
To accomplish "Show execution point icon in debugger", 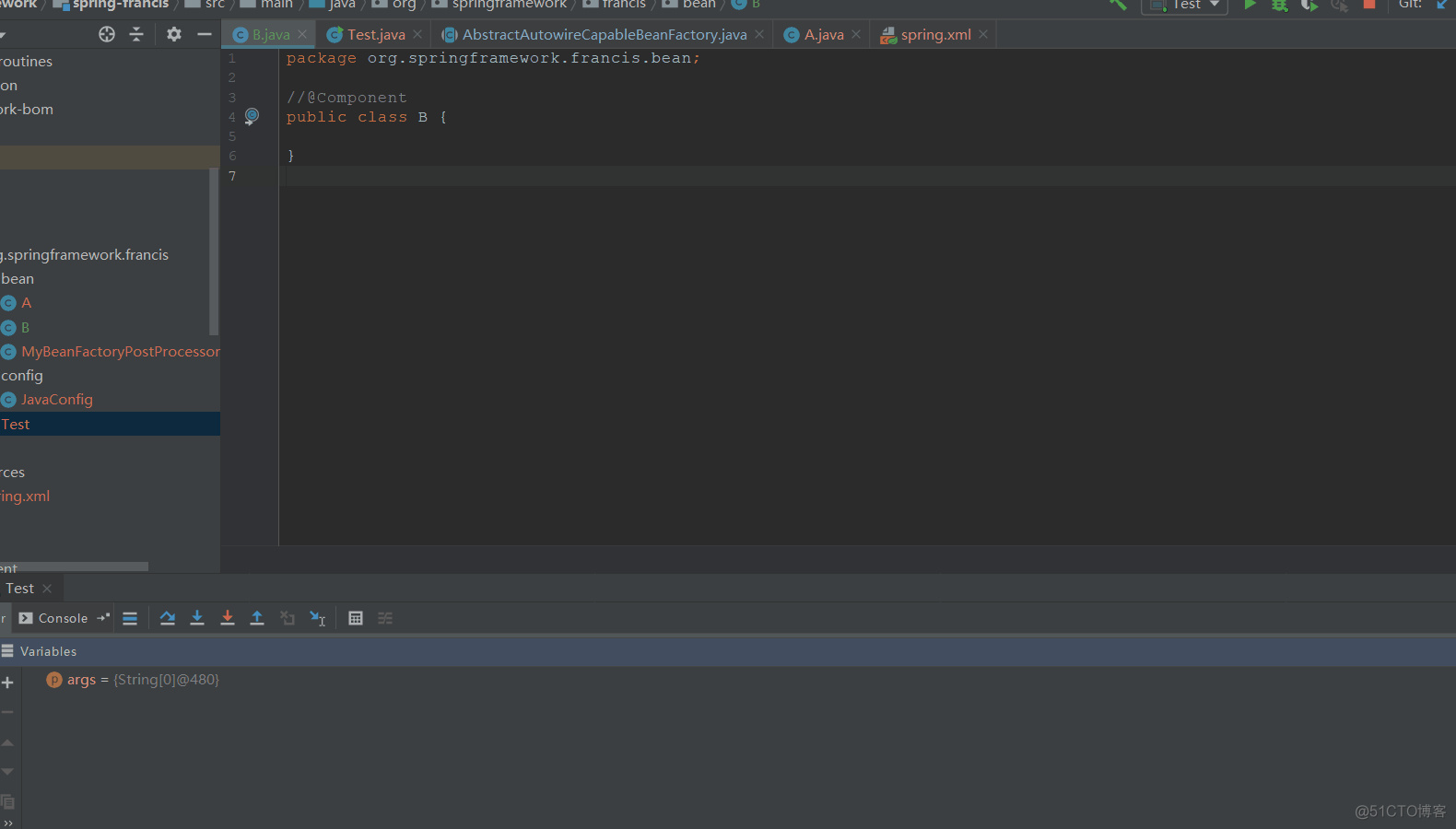I will (130, 618).
